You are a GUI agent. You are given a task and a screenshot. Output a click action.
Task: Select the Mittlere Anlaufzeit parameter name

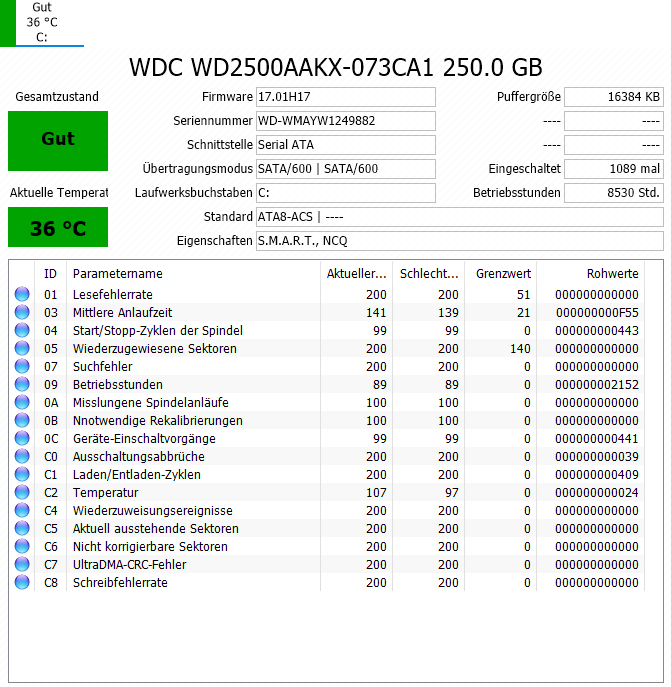[x=122, y=312]
